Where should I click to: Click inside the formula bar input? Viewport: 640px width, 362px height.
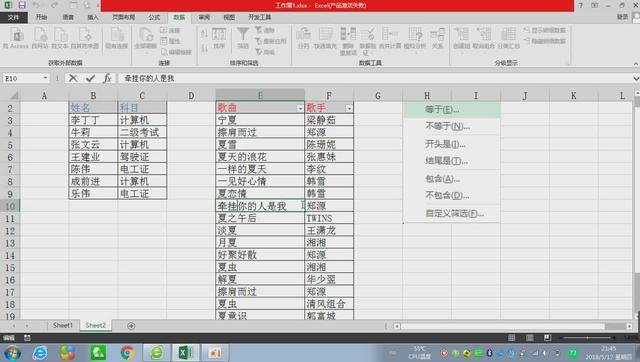coord(375,78)
